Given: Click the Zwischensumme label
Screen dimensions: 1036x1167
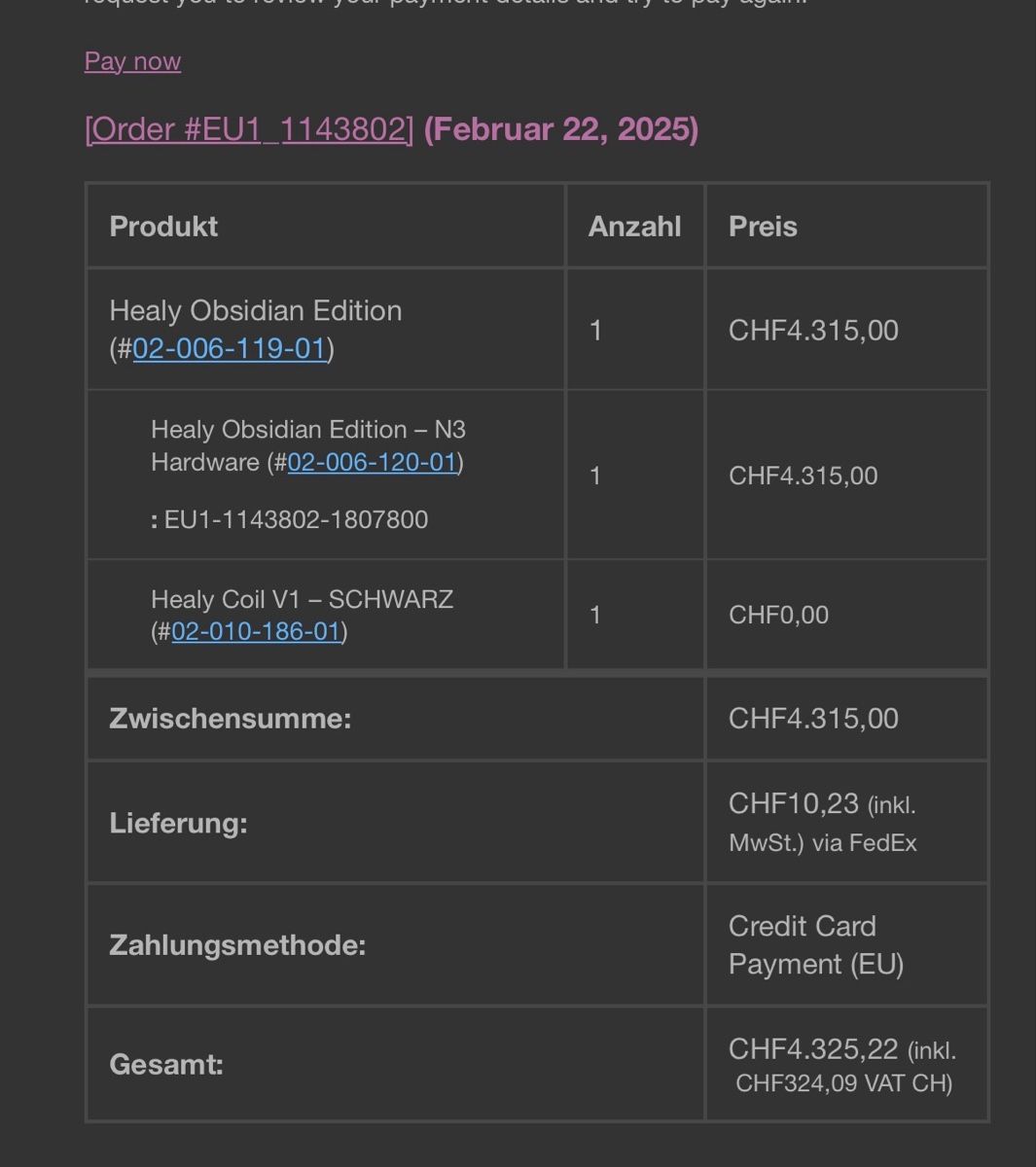Looking at the screenshot, I should pyautogui.click(x=231, y=719).
